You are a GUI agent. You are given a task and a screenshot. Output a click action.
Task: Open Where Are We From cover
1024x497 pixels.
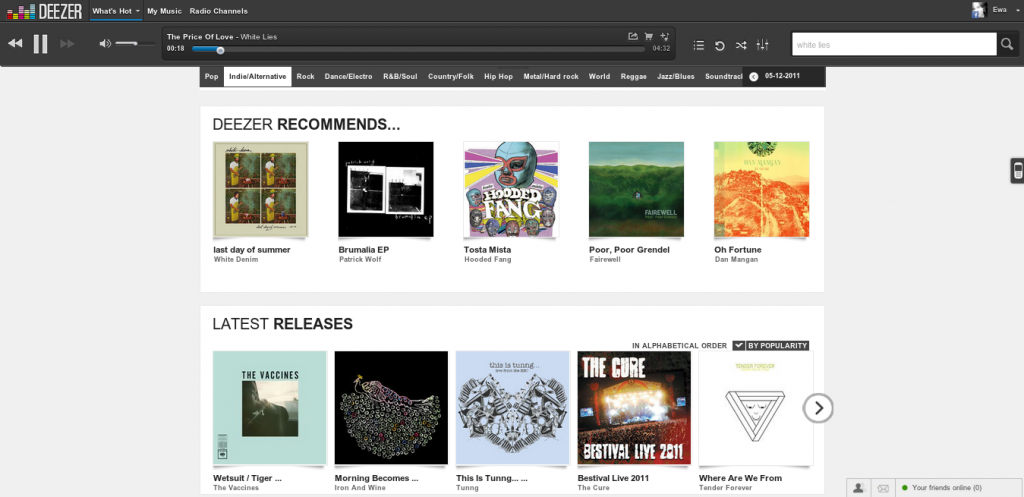756,408
